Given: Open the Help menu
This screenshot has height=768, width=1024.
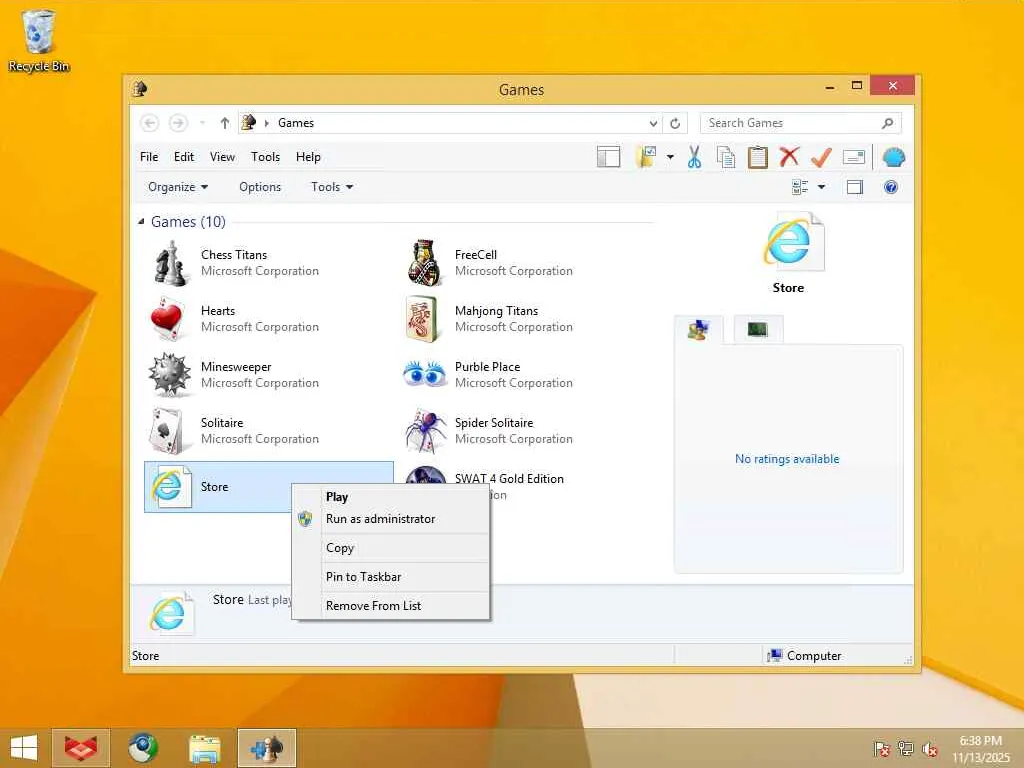Looking at the screenshot, I should [x=308, y=157].
